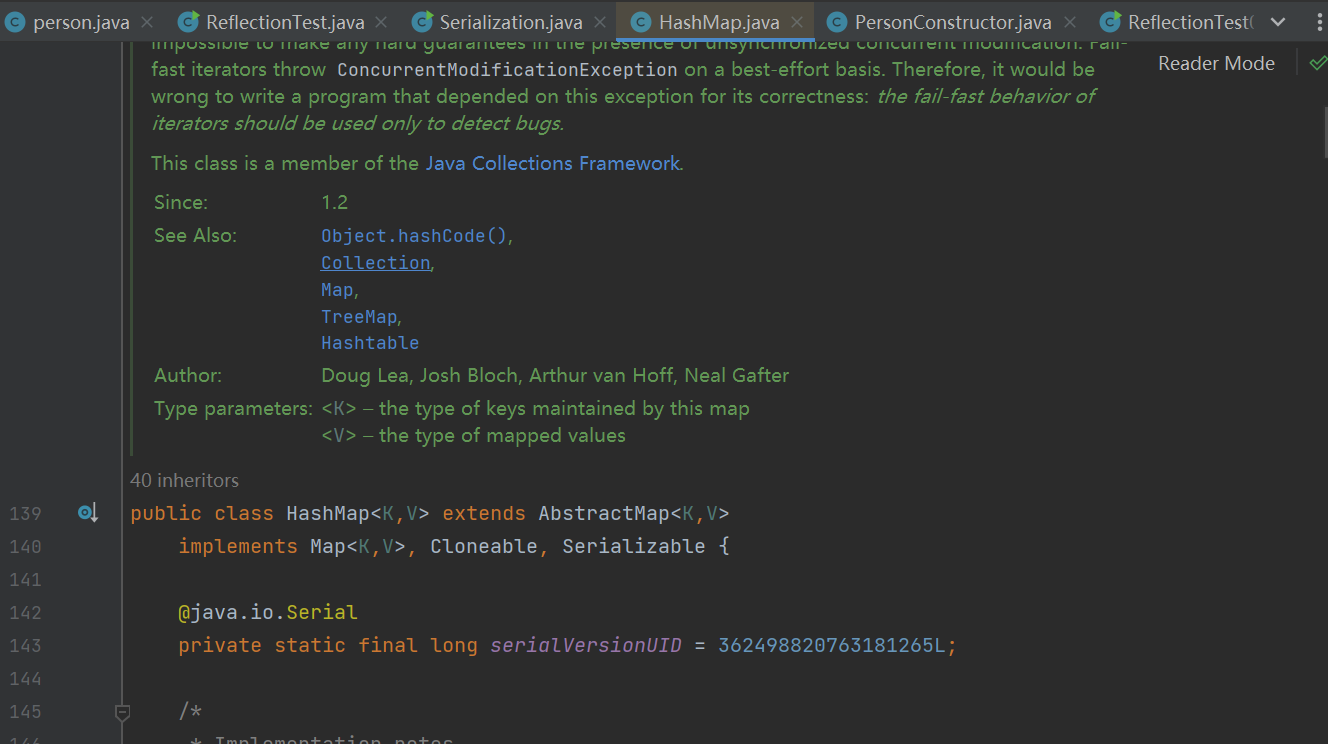1328x744 pixels.
Task: Click the person.java tab's class file icon
Action: click(14, 22)
